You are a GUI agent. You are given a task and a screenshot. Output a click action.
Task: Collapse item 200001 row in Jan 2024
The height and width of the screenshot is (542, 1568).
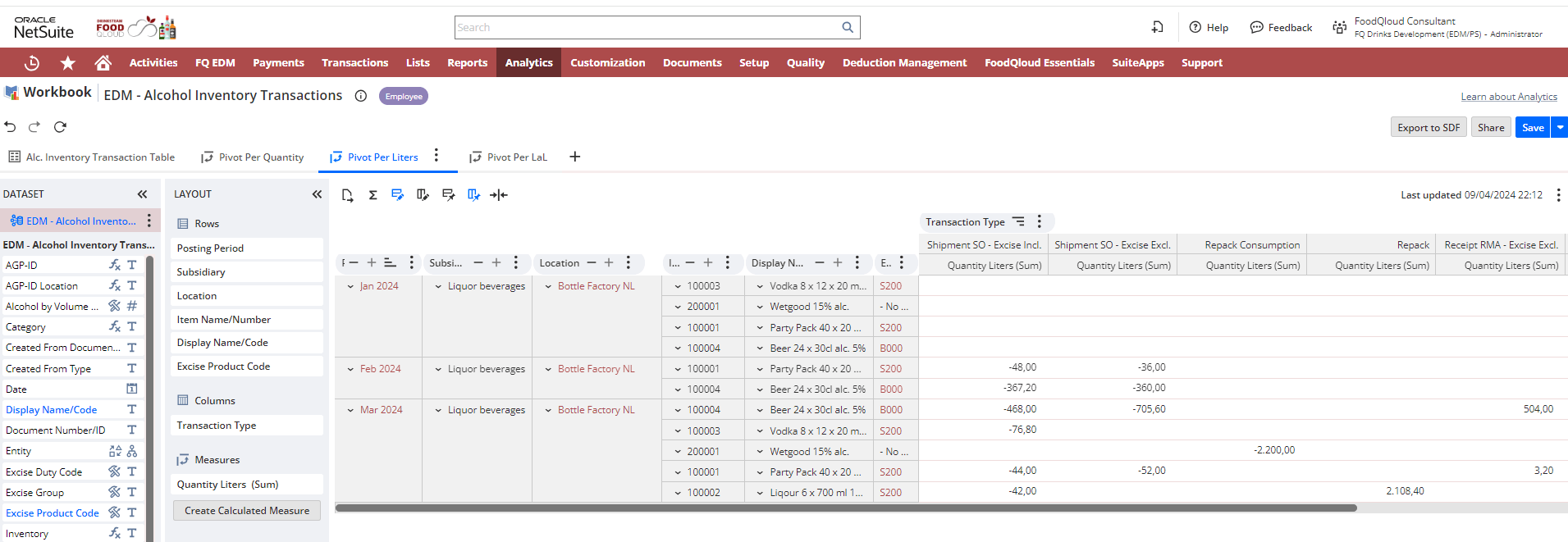[x=678, y=307]
